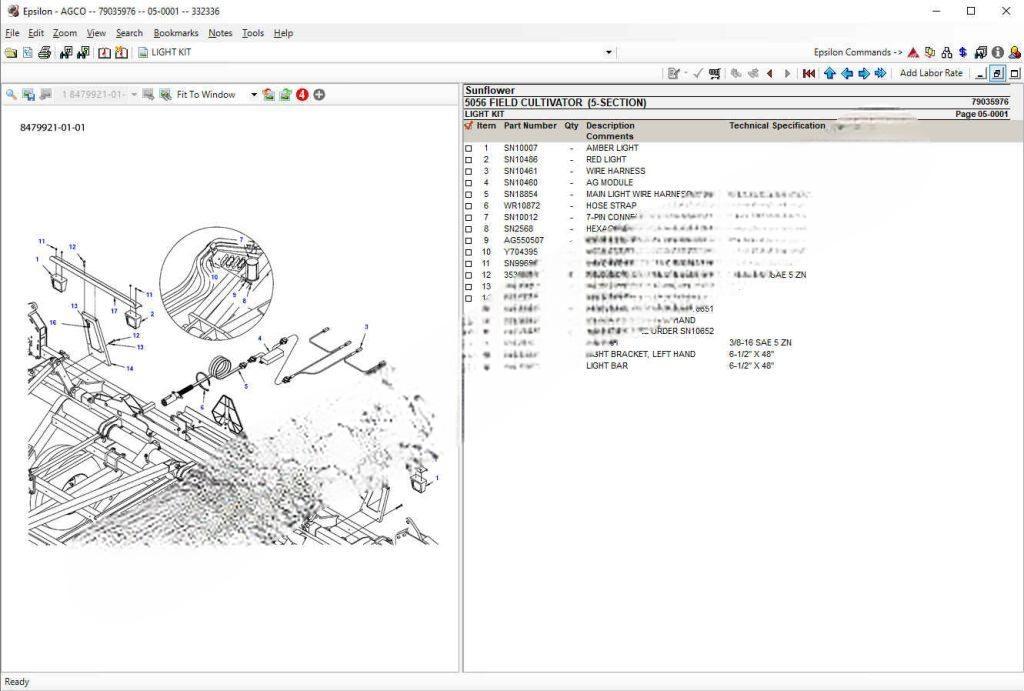1024x691 pixels.
Task: Select checkbox for WR10872 Hose Strap
Action: (x=469, y=206)
